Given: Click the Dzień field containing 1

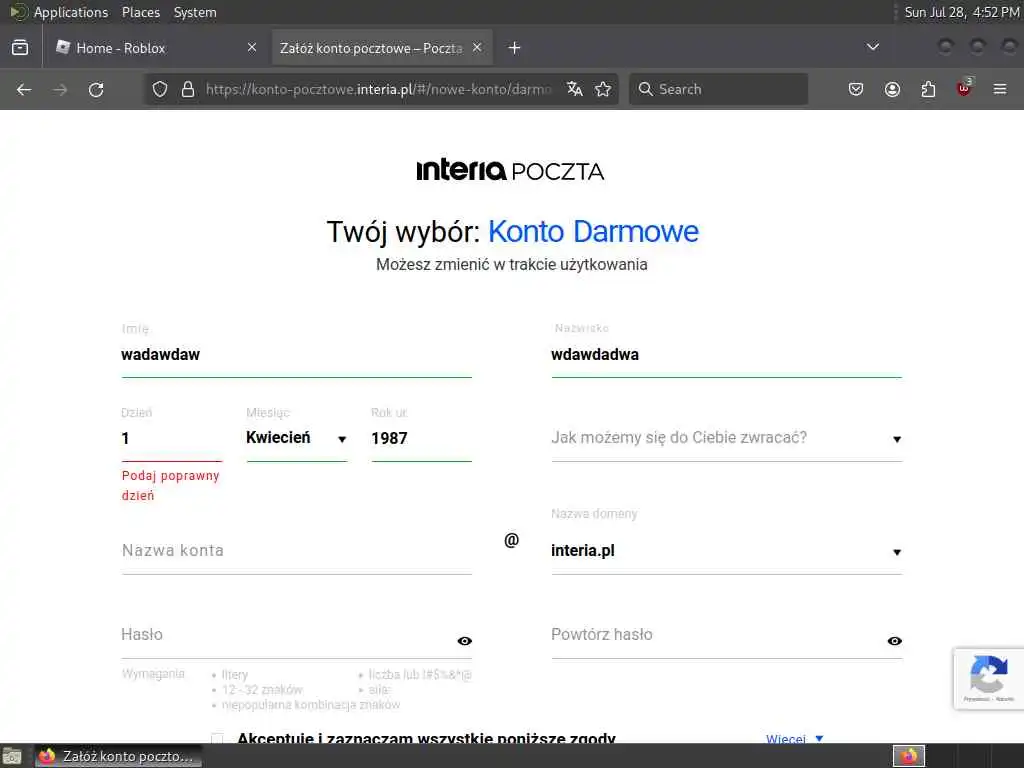Looking at the screenshot, I should pyautogui.click(x=172, y=438).
